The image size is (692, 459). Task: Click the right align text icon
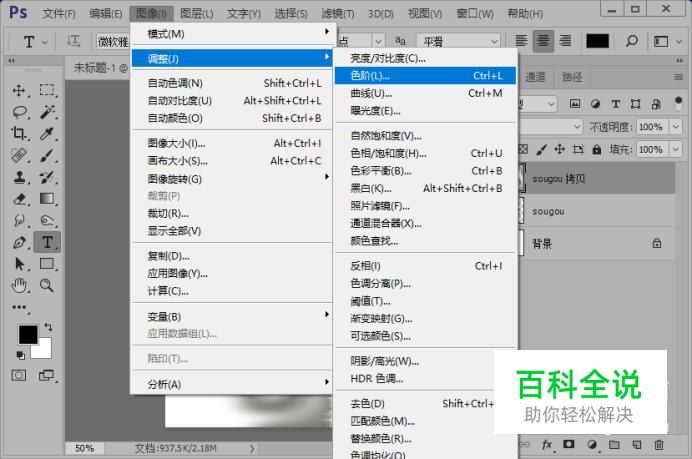point(565,41)
